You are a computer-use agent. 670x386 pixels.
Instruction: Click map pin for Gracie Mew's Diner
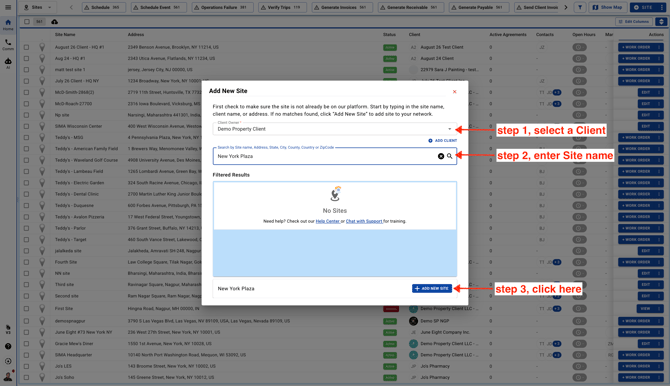(x=42, y=343)
